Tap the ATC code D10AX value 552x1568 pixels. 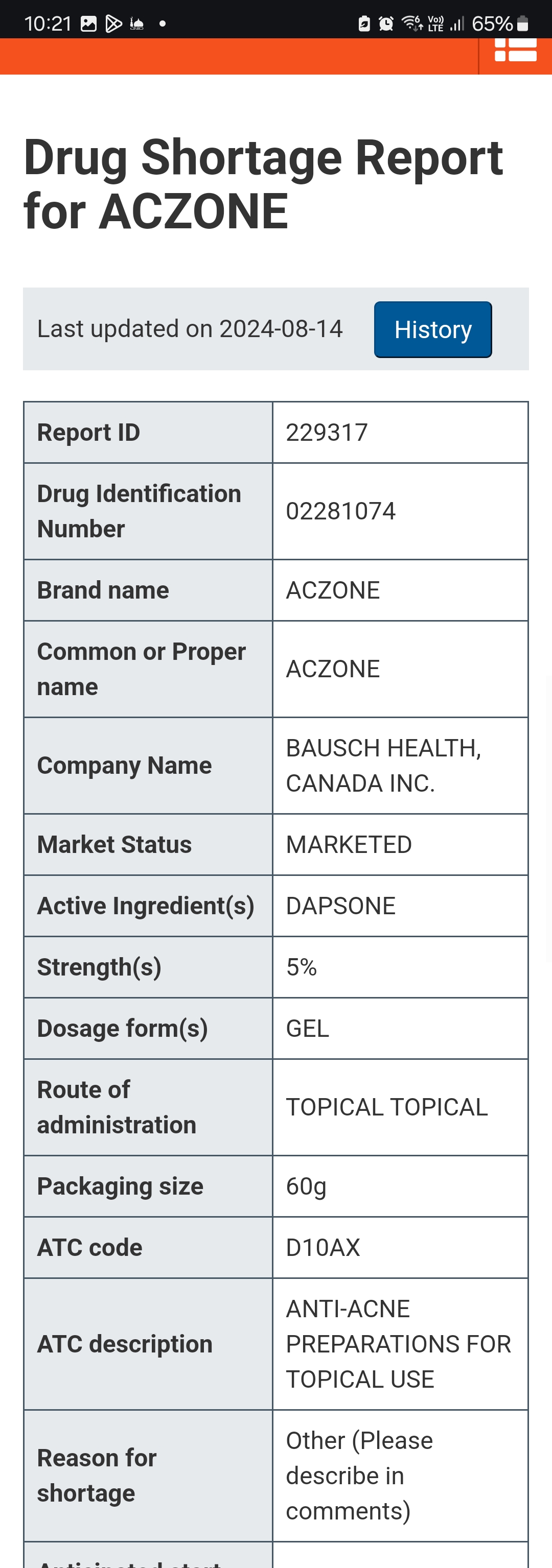323,1247
